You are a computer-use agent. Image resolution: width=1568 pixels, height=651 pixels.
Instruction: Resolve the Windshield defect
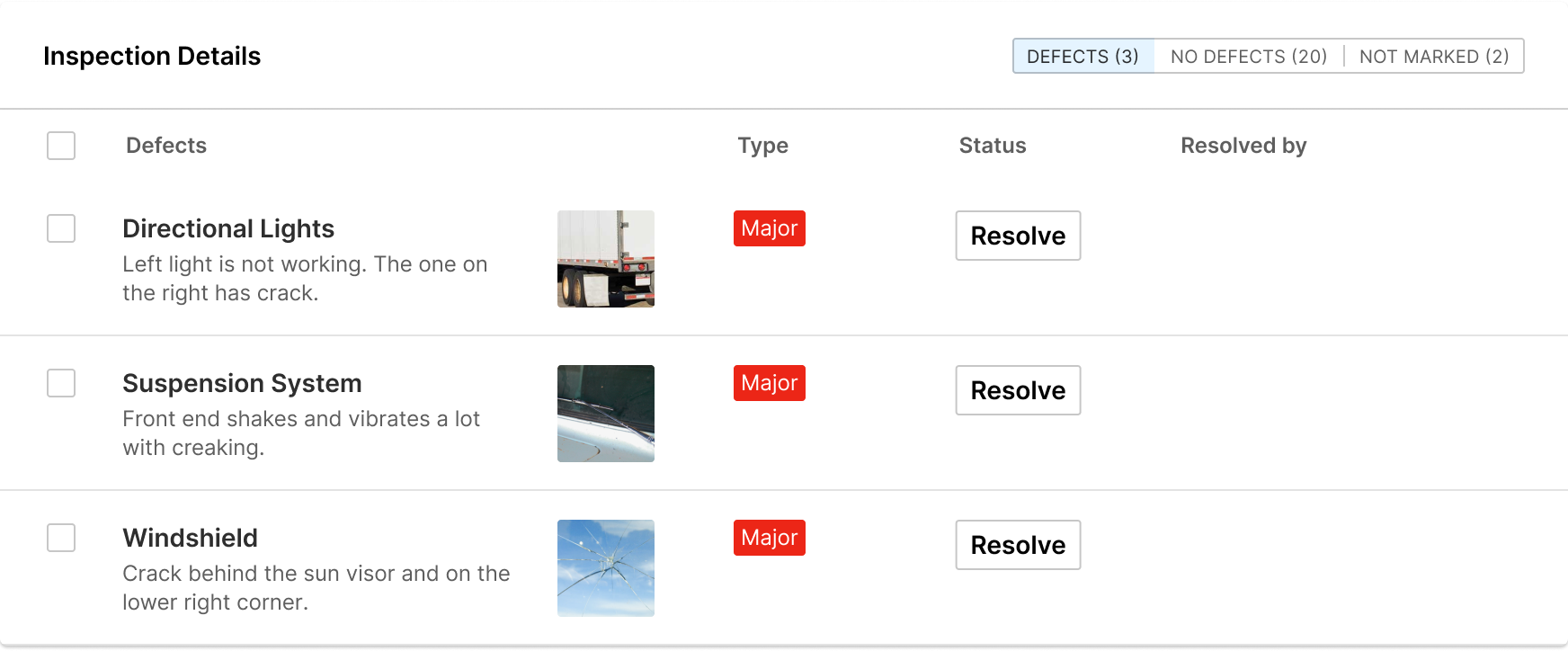tap(1018, 545)
